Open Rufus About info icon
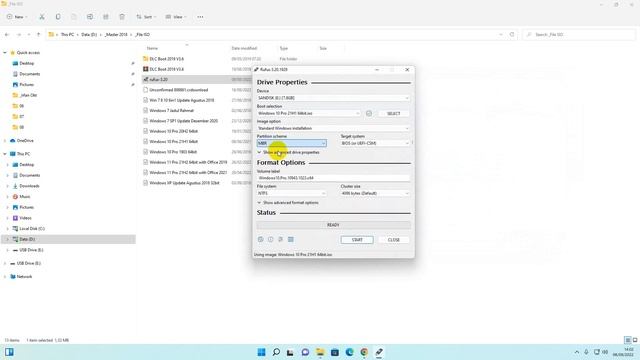The width and height of the screenshot is (640, 360). pos(271,240)
